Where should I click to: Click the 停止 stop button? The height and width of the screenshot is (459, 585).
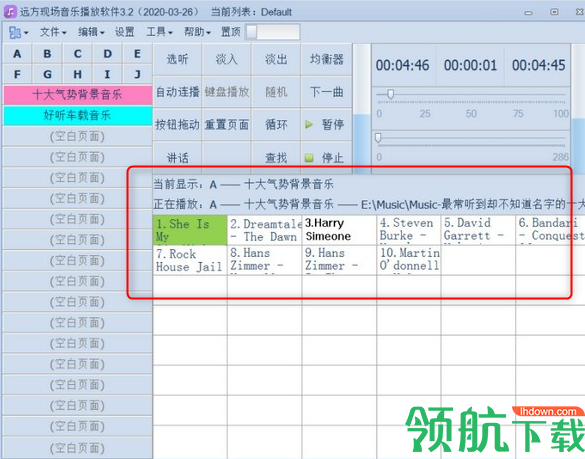(326, 157)
